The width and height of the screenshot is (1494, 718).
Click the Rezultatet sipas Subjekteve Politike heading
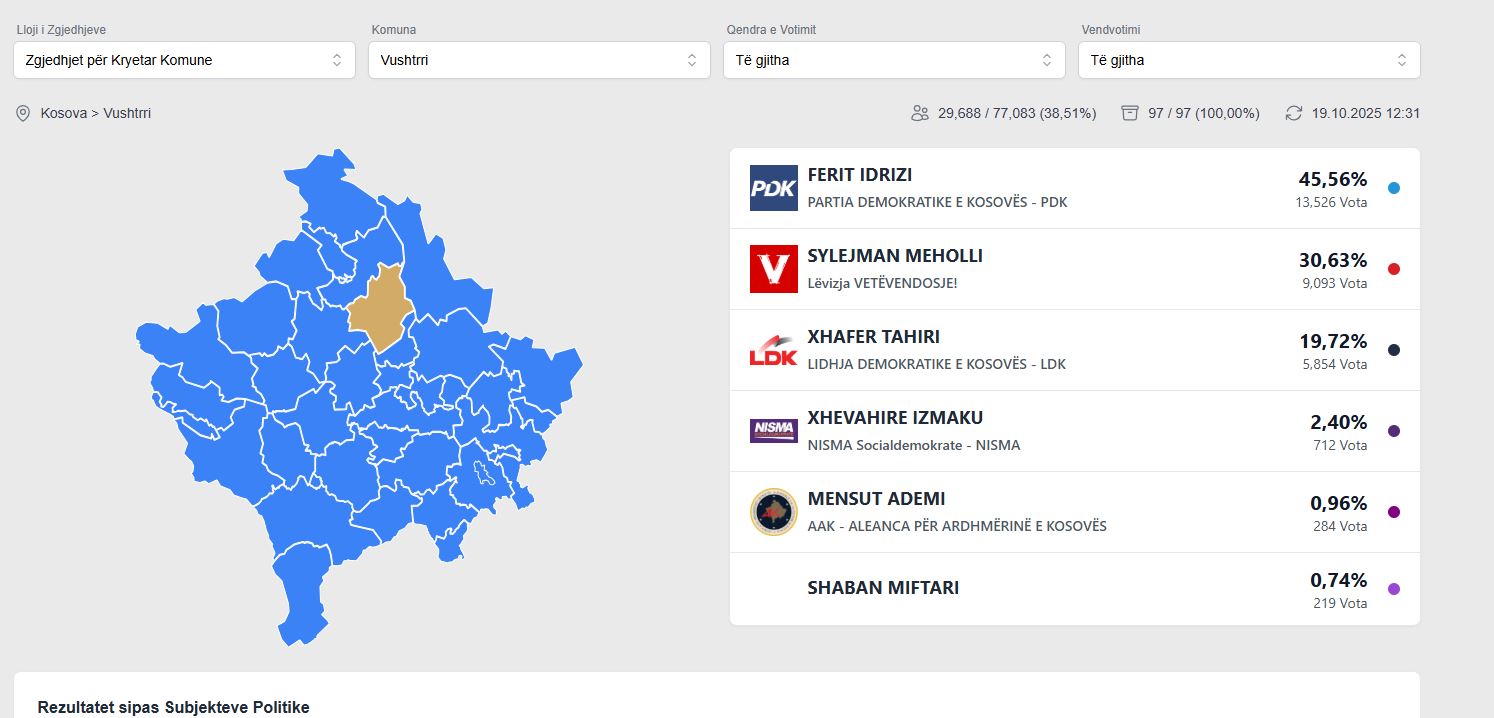click(x=174, y=707)
